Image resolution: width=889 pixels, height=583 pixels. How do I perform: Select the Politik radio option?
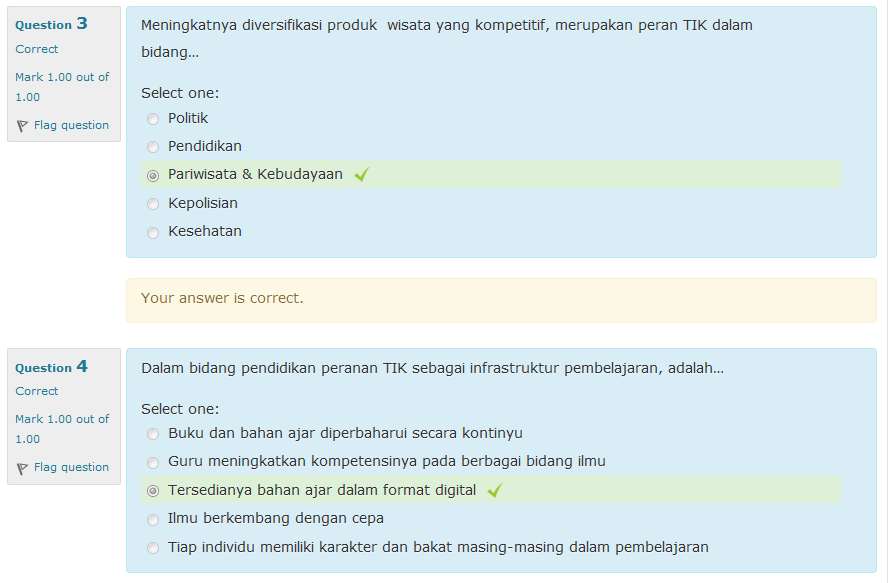coord(153,119)
